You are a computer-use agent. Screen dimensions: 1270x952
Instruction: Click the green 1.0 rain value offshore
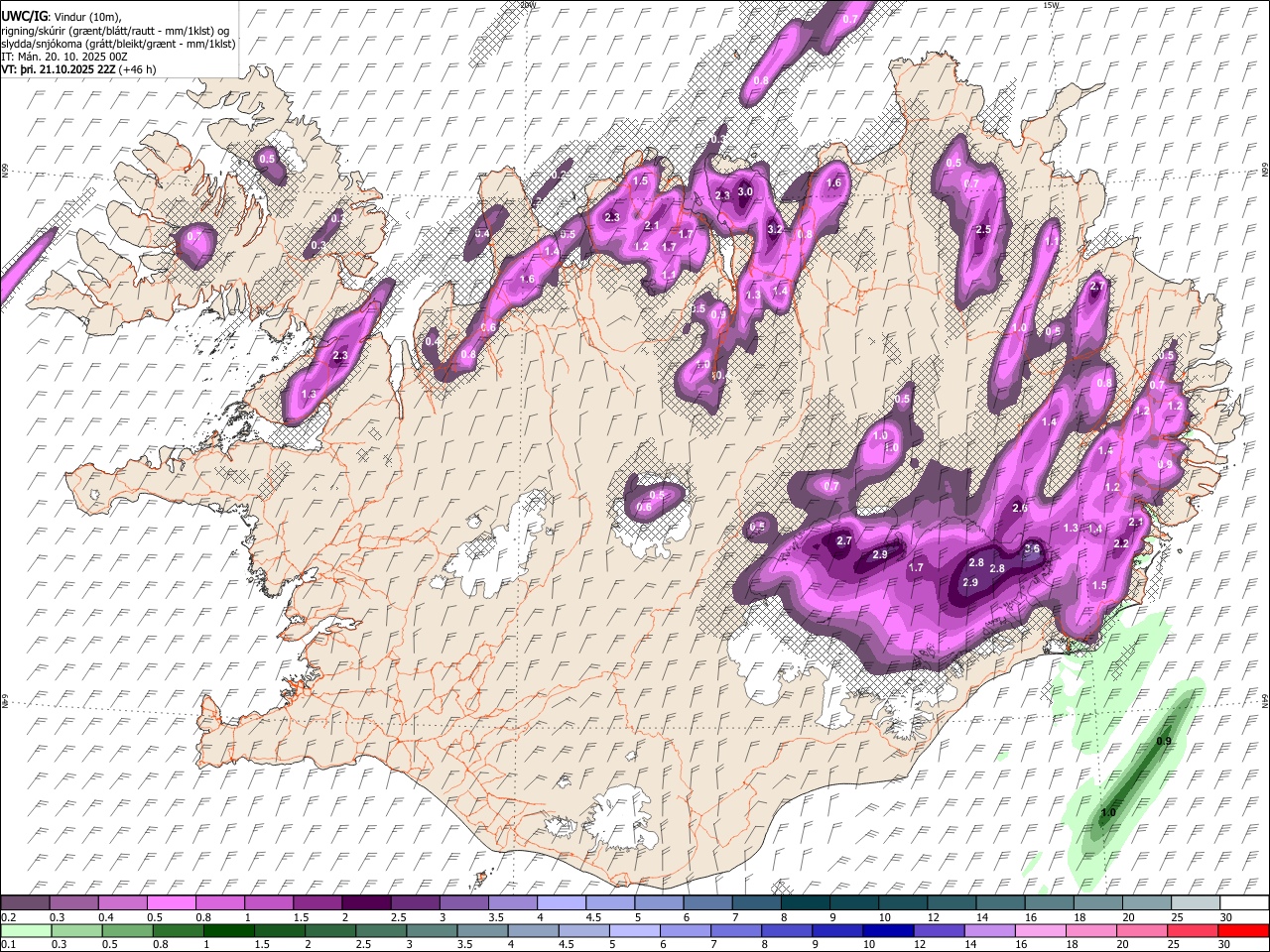(x=1108, y=813)
